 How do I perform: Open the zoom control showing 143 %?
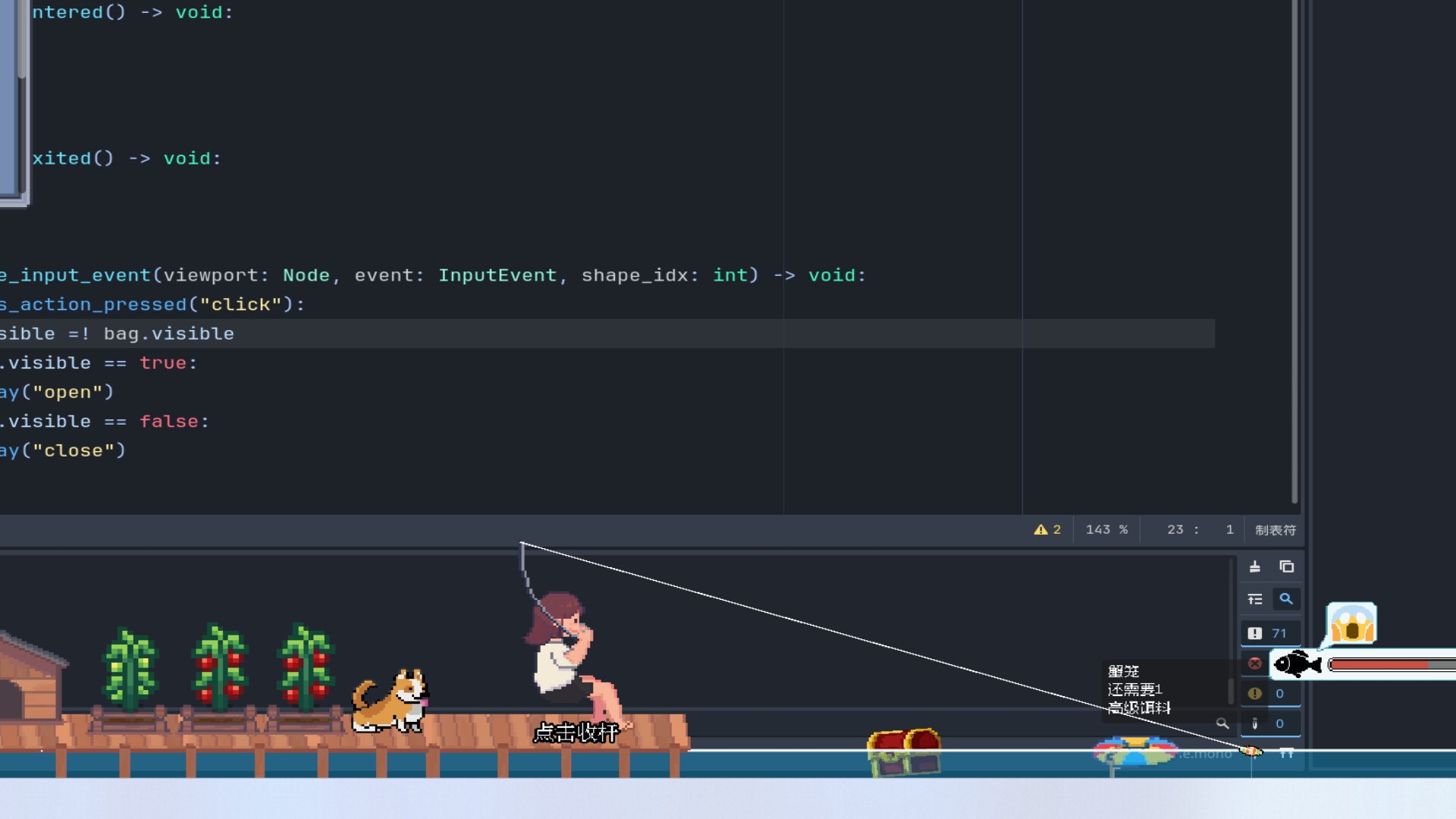(1106, 529)
